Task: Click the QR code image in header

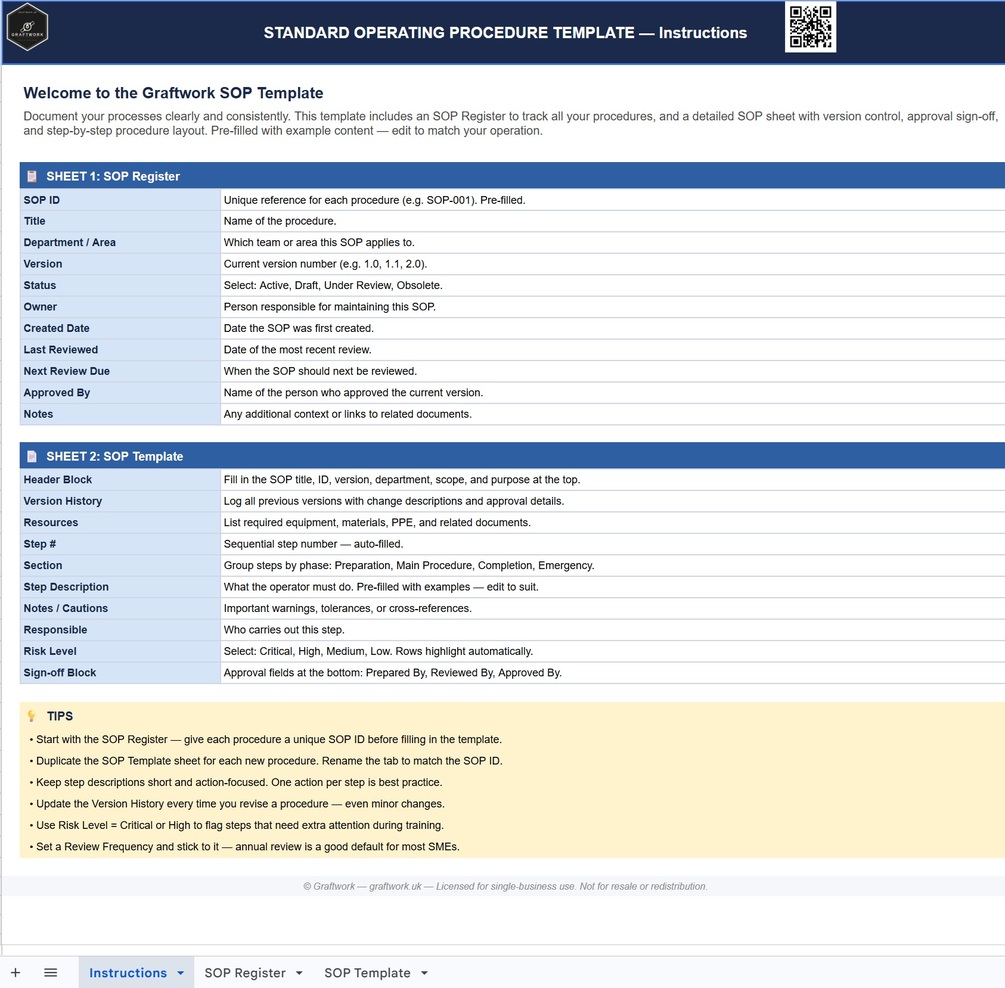Action: pos(810,27)
